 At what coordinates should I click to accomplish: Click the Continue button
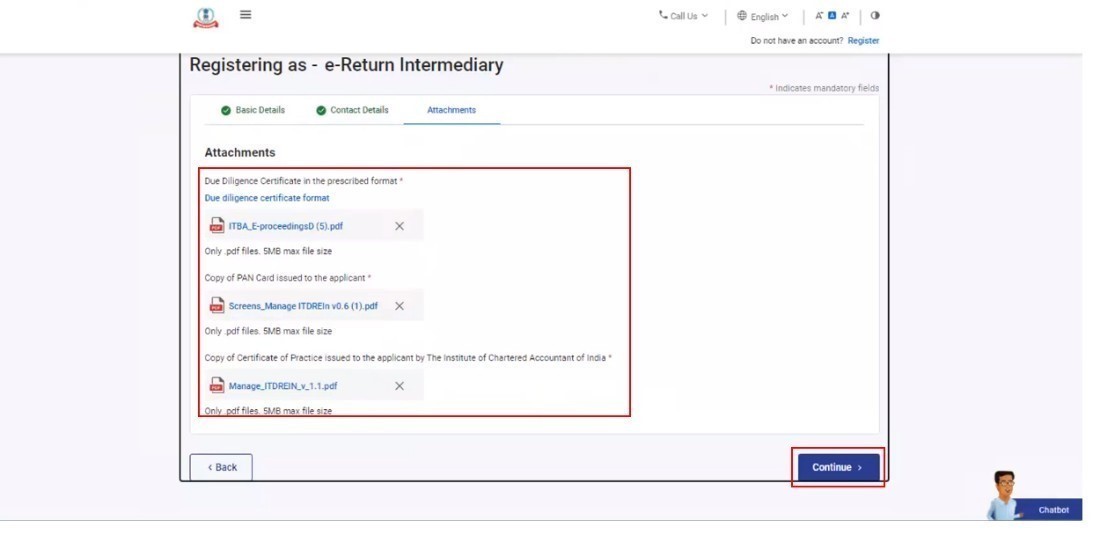click(x=838, y=467)
